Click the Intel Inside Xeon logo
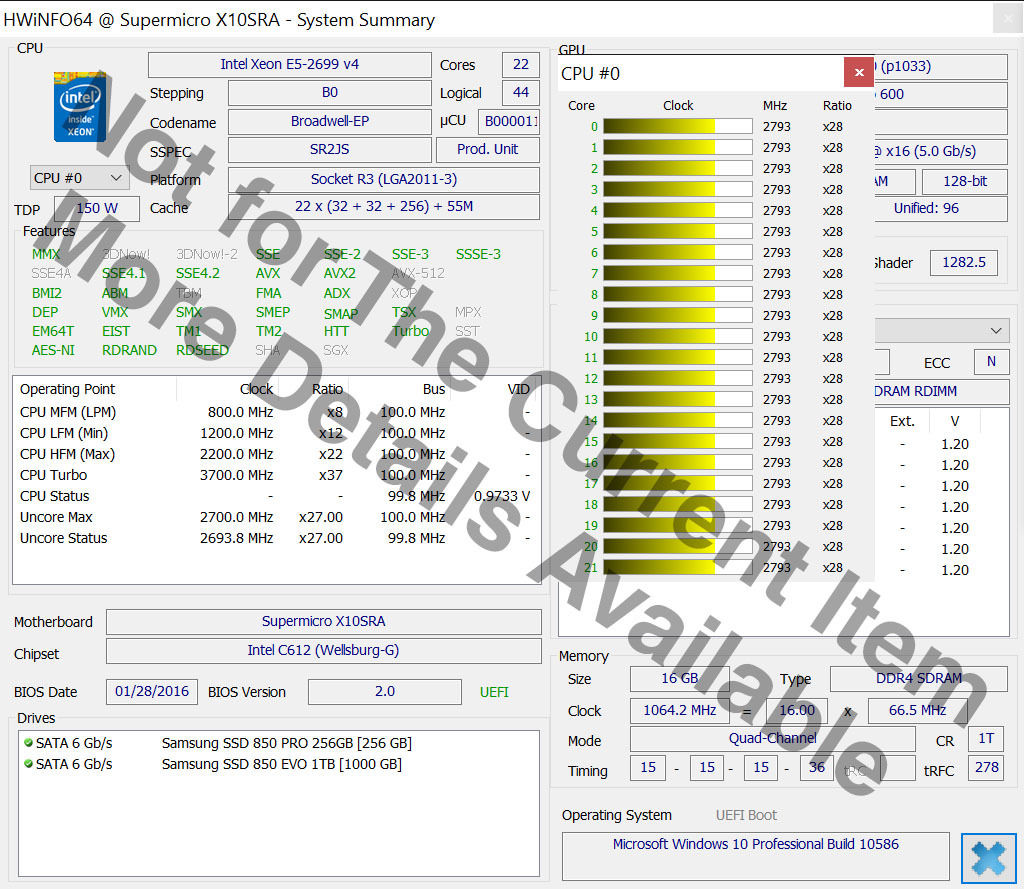Screen dimensions: 1024x889 [80, 106]
